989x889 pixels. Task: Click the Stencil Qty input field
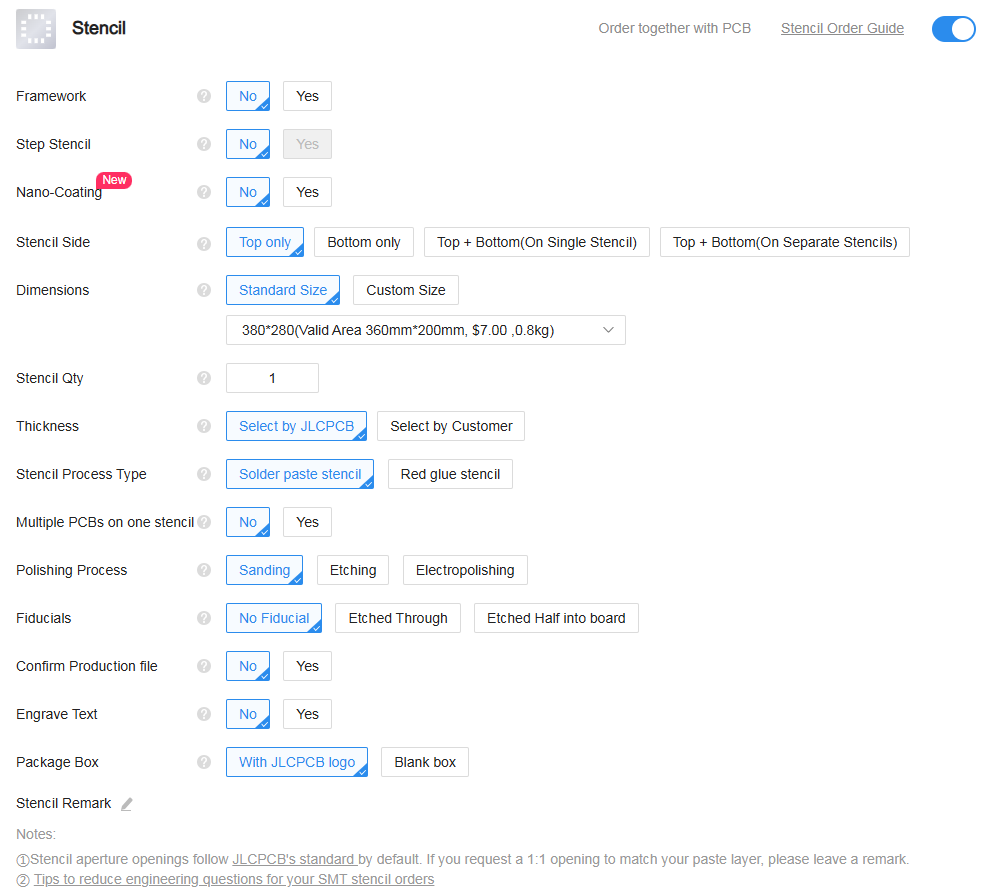tap(272, 378)
